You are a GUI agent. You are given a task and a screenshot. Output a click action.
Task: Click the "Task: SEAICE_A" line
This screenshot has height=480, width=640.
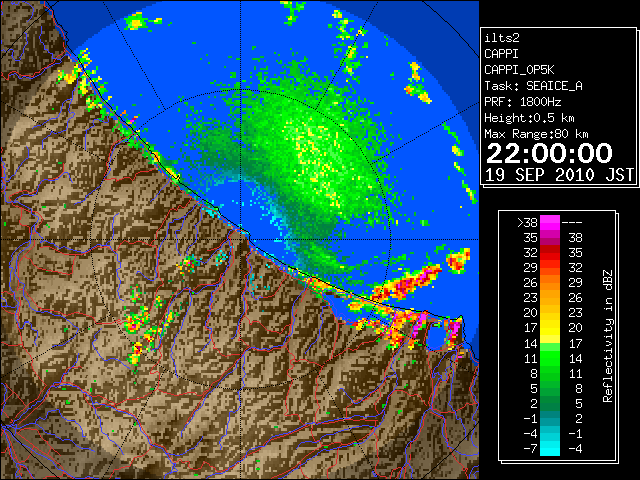[533, 86]
